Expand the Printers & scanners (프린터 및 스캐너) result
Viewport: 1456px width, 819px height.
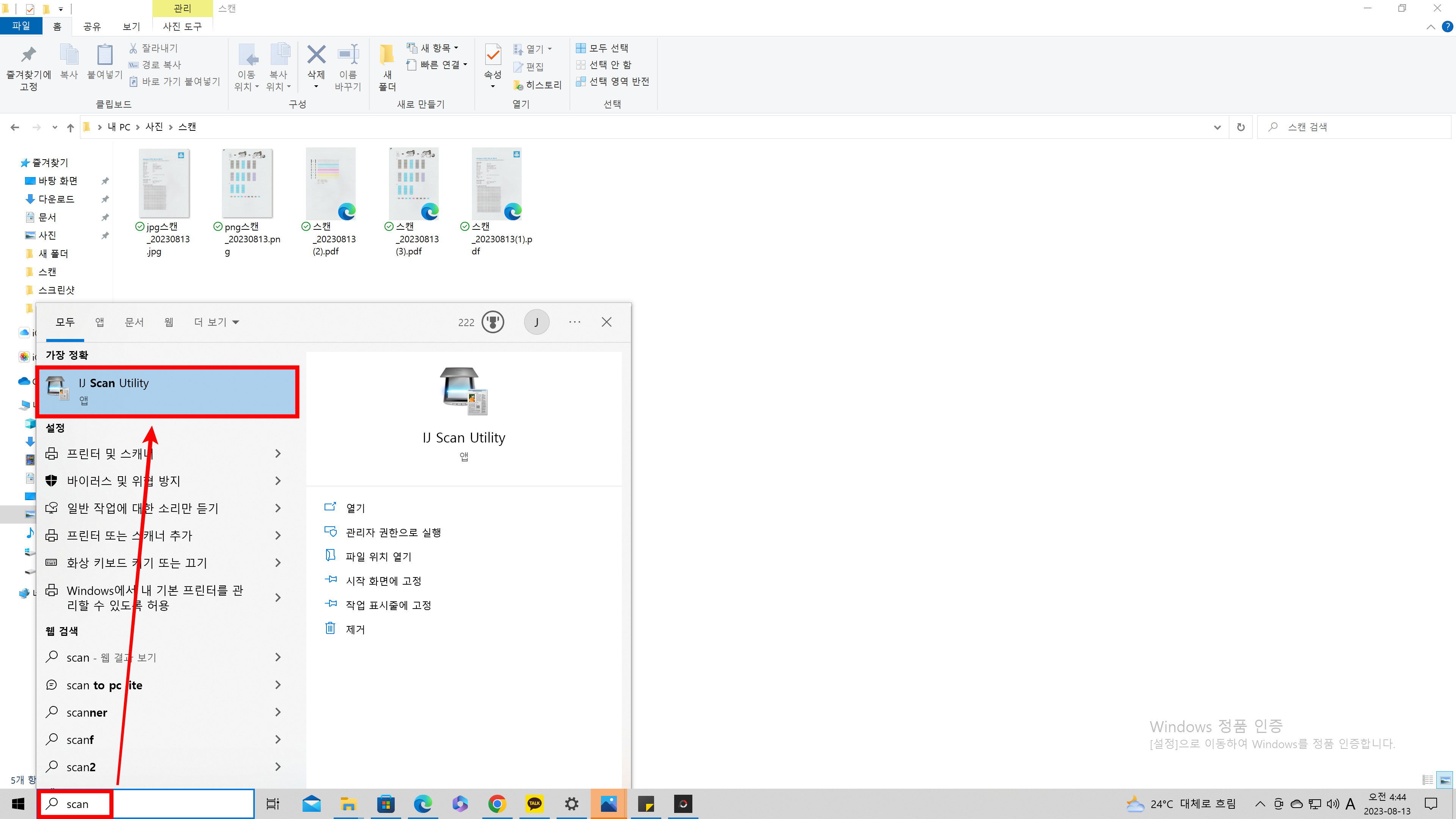[278, 453]
